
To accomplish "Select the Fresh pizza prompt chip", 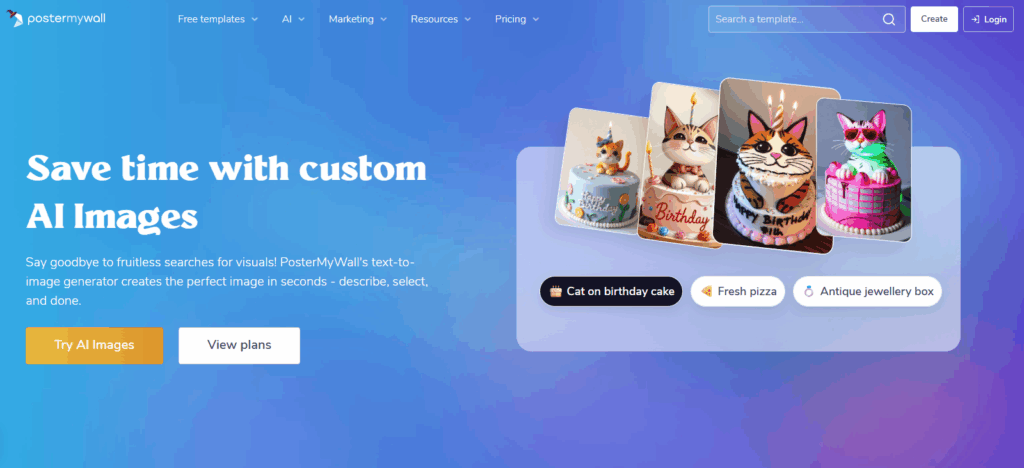I will [738, 292].
